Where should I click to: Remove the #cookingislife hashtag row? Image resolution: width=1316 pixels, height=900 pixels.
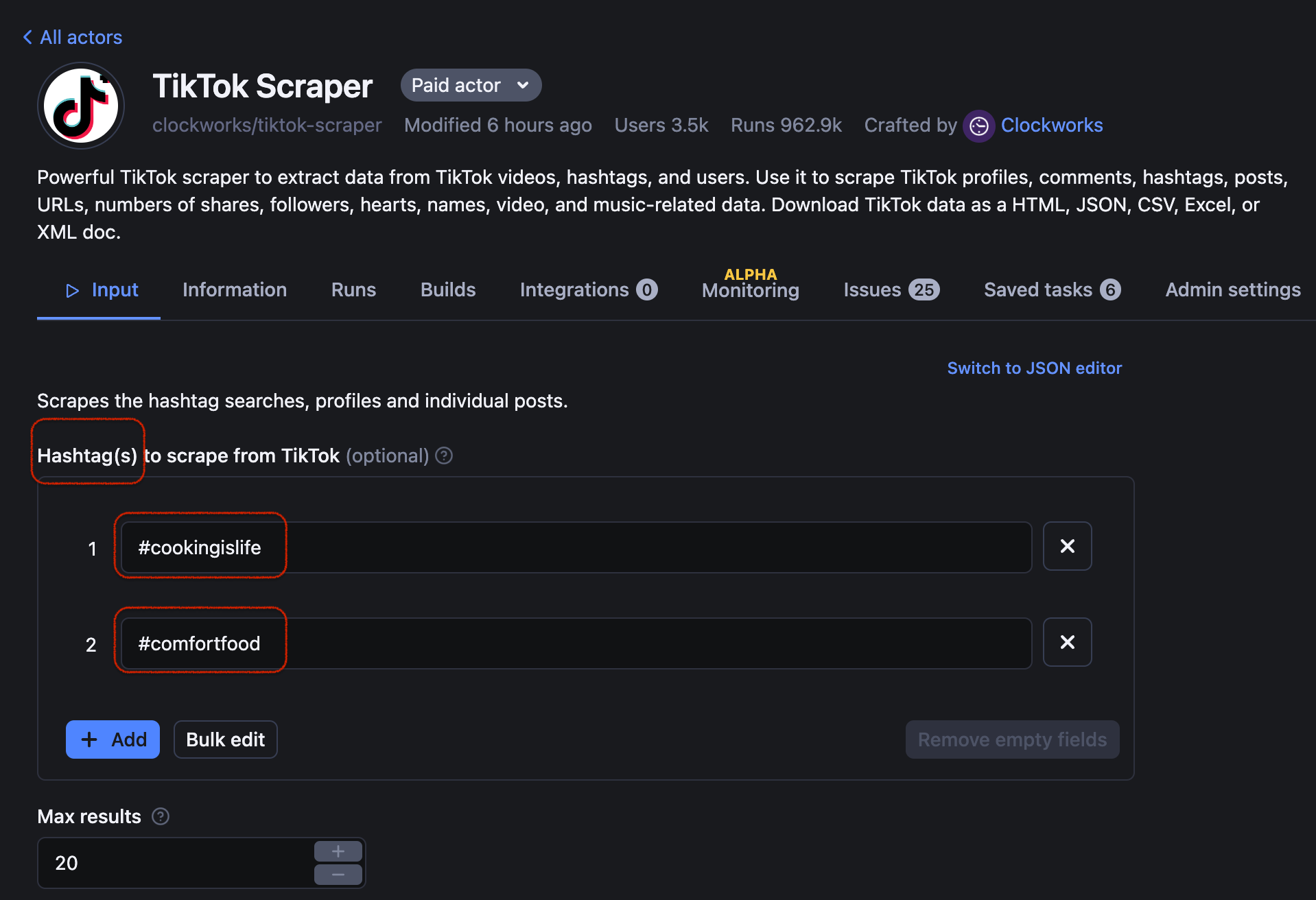(x=1067, y=546)
